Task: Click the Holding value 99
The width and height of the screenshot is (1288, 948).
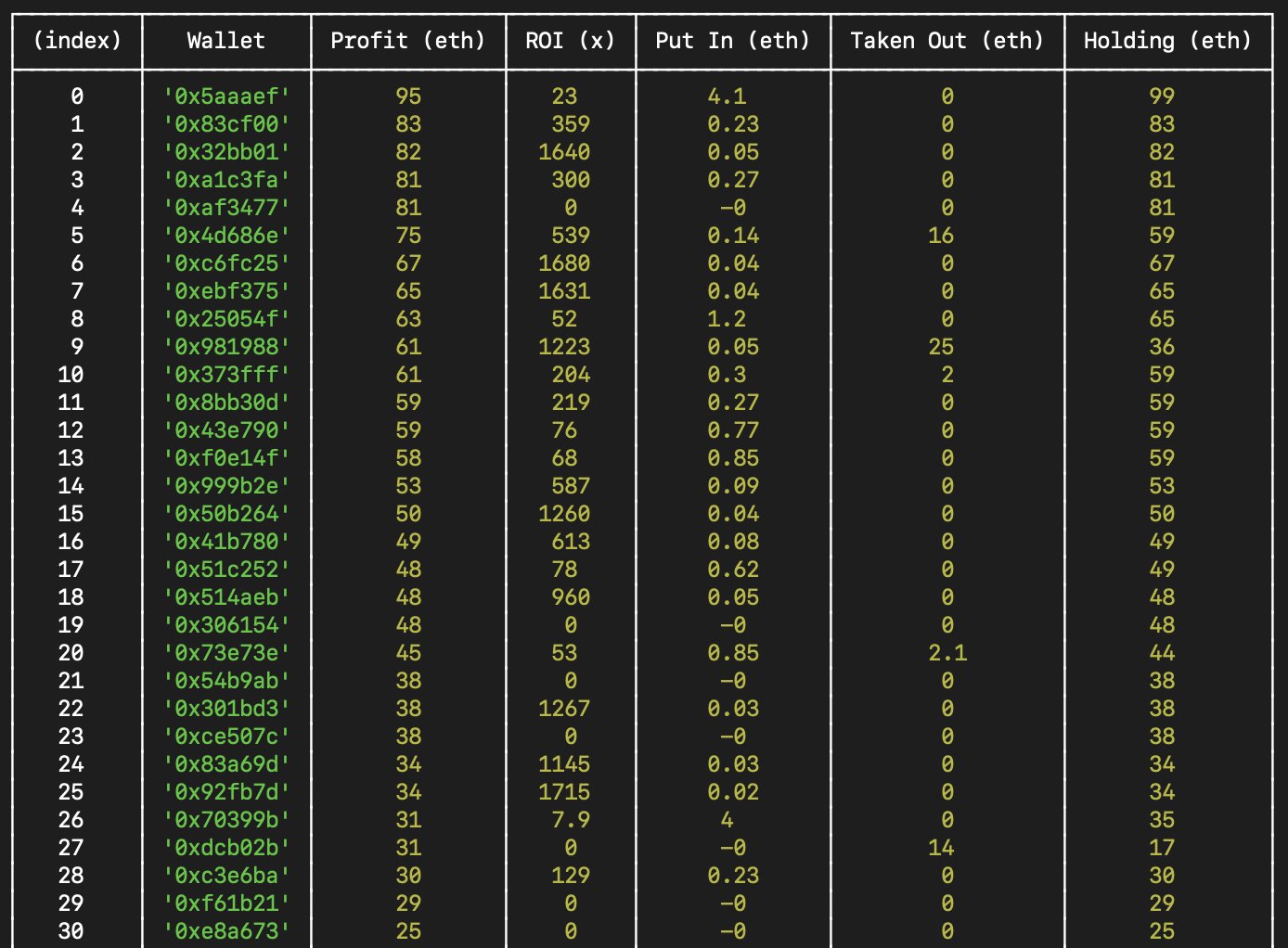Action: 1162,96
